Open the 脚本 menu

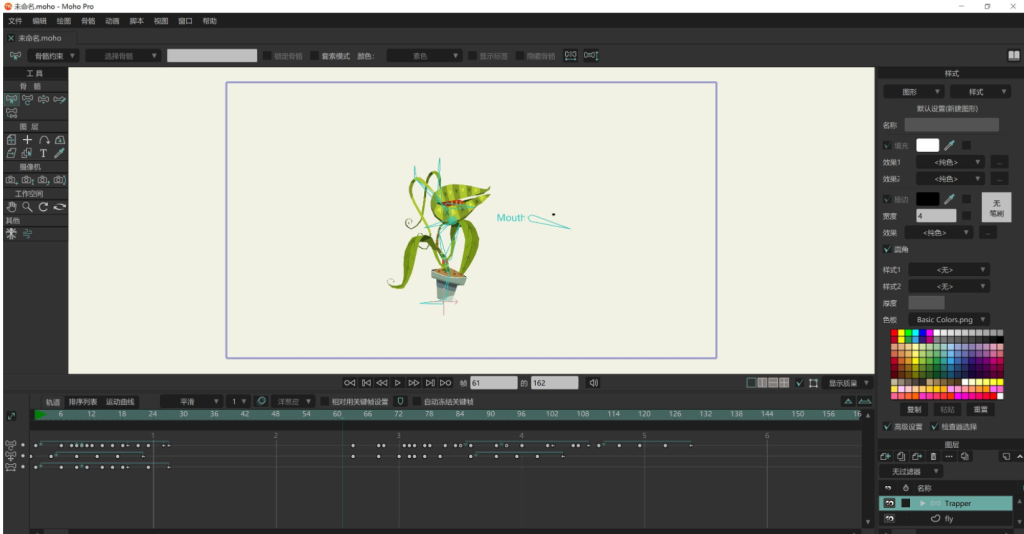click(136, 21)
